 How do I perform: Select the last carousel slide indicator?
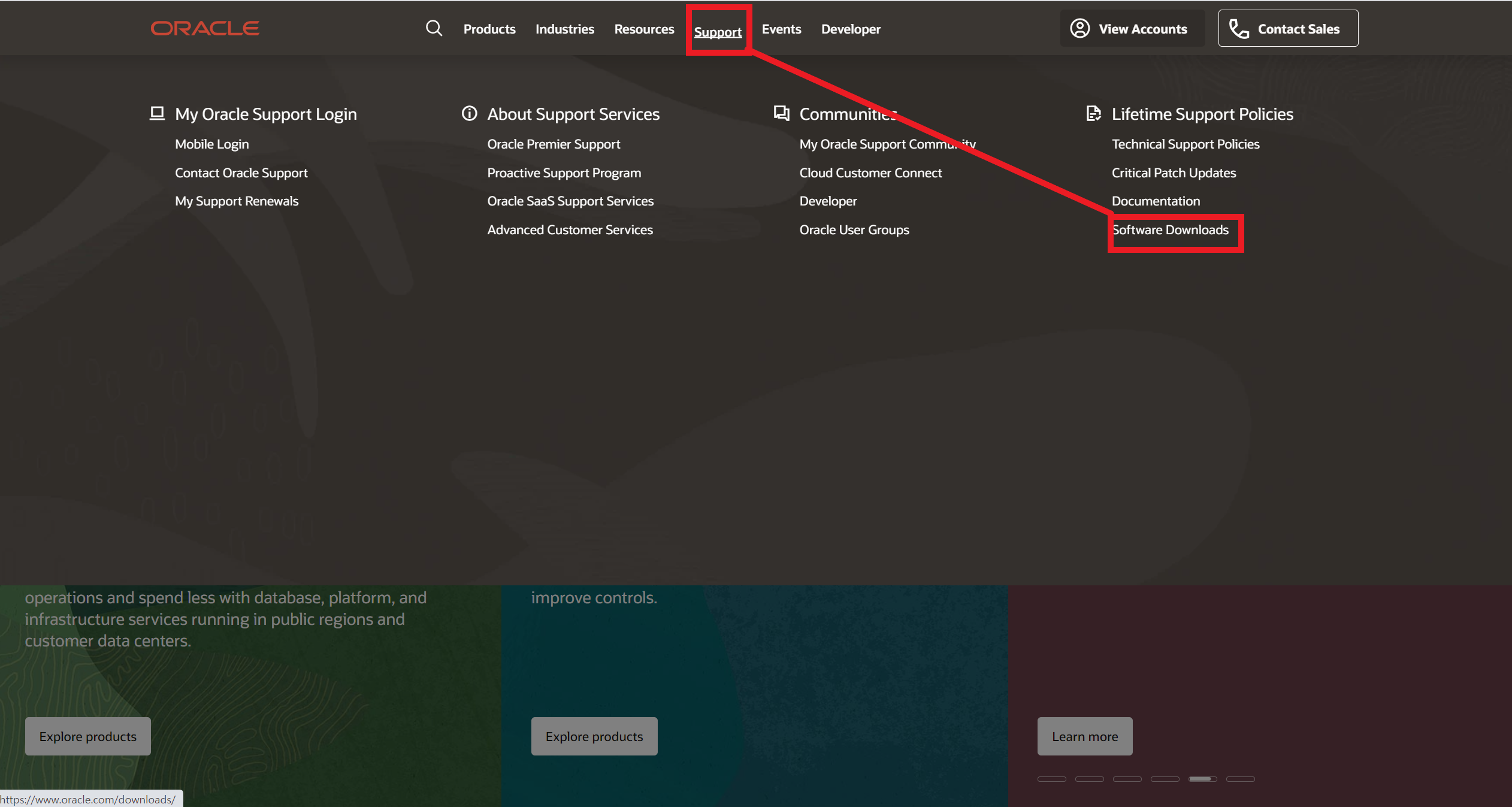click(1241, 779)
